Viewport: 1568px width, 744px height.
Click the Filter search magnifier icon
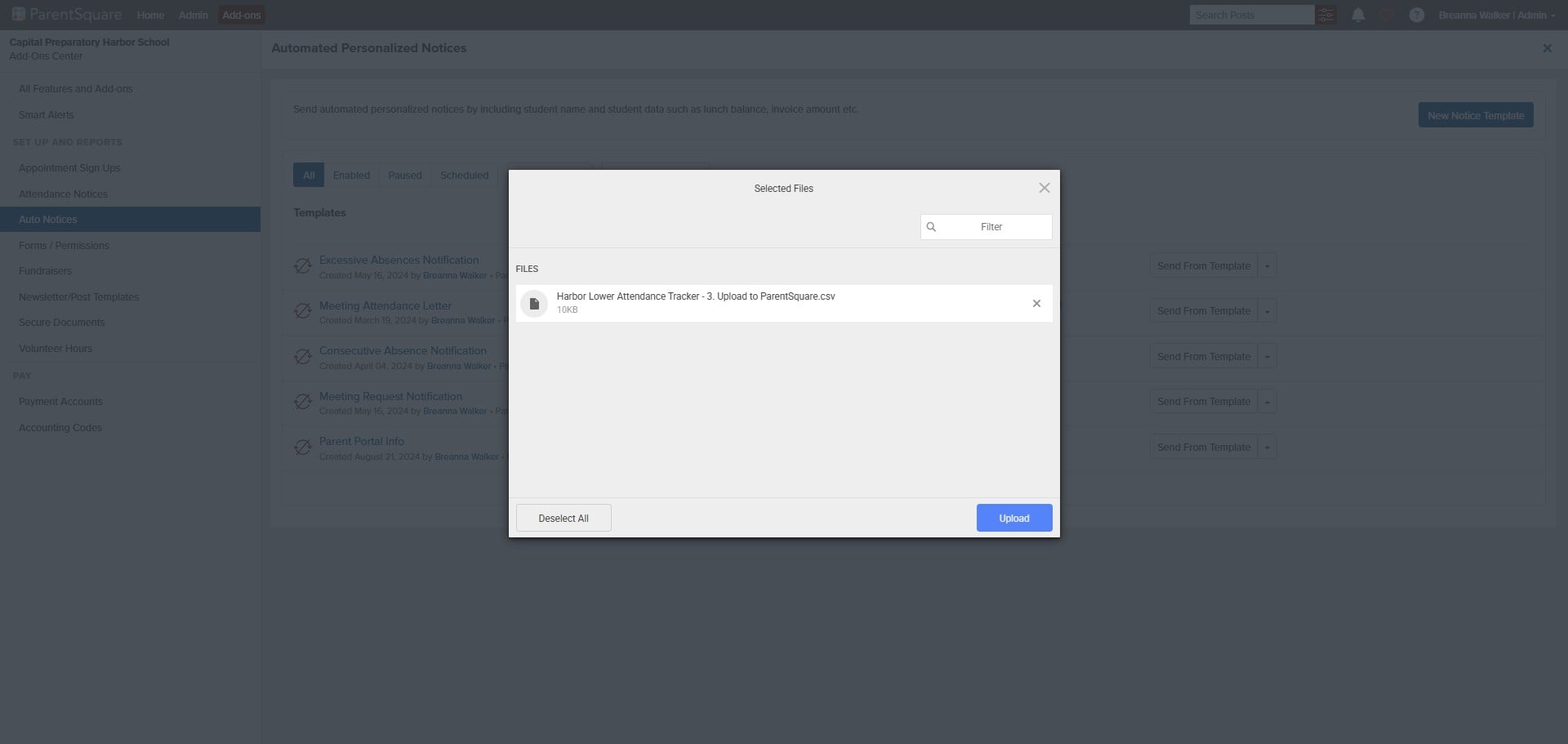point(931,227)
